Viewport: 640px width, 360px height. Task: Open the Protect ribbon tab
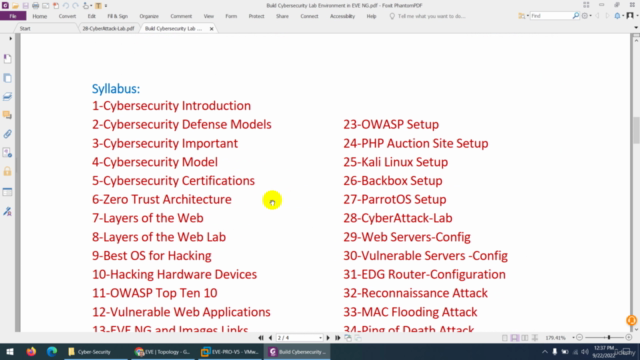(x=256, y=16)
